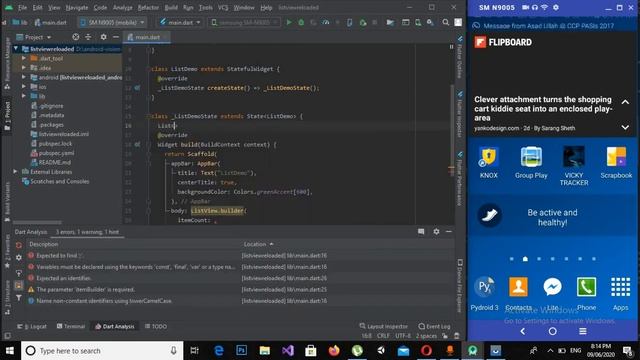Open the Build menu
This screenshot has width=640, height=360.
pos(171,7)
